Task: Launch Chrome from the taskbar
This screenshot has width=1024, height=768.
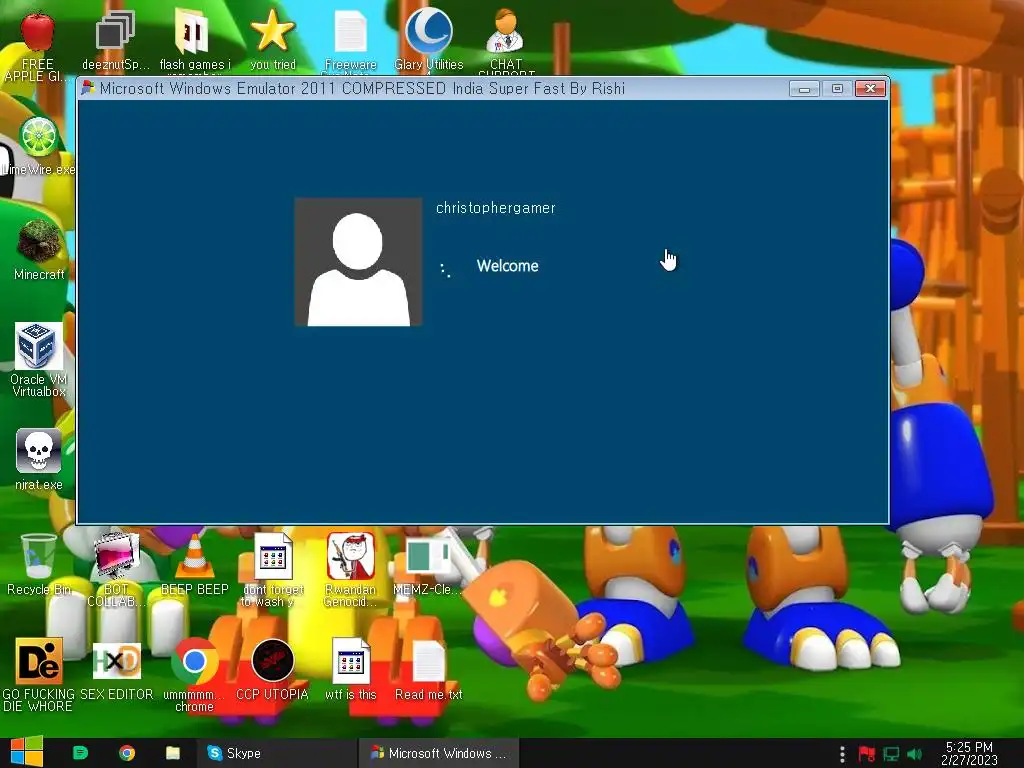Action: [x=127, y=753]
